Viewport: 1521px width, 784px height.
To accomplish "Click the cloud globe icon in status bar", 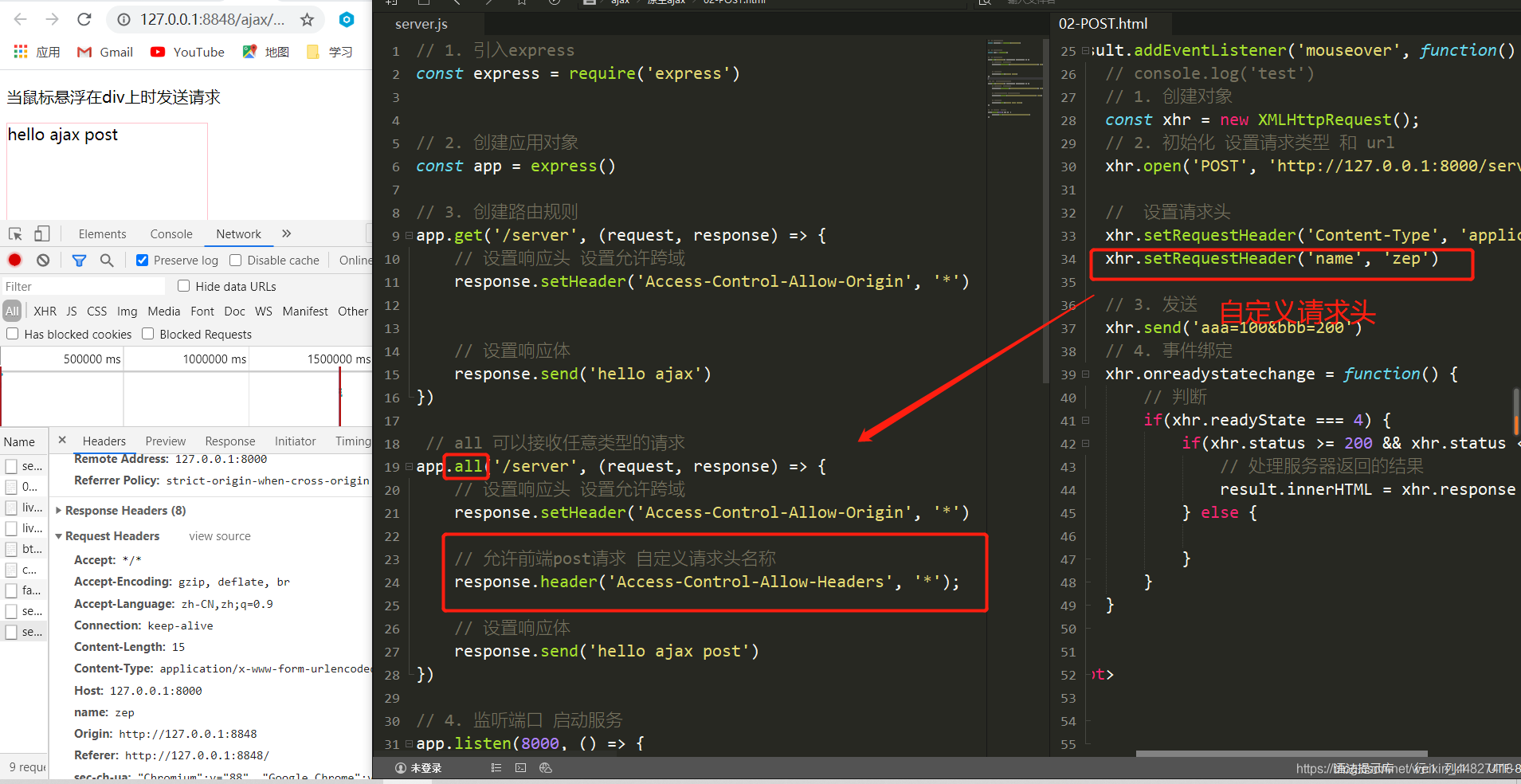I will (x=546, y=768).
